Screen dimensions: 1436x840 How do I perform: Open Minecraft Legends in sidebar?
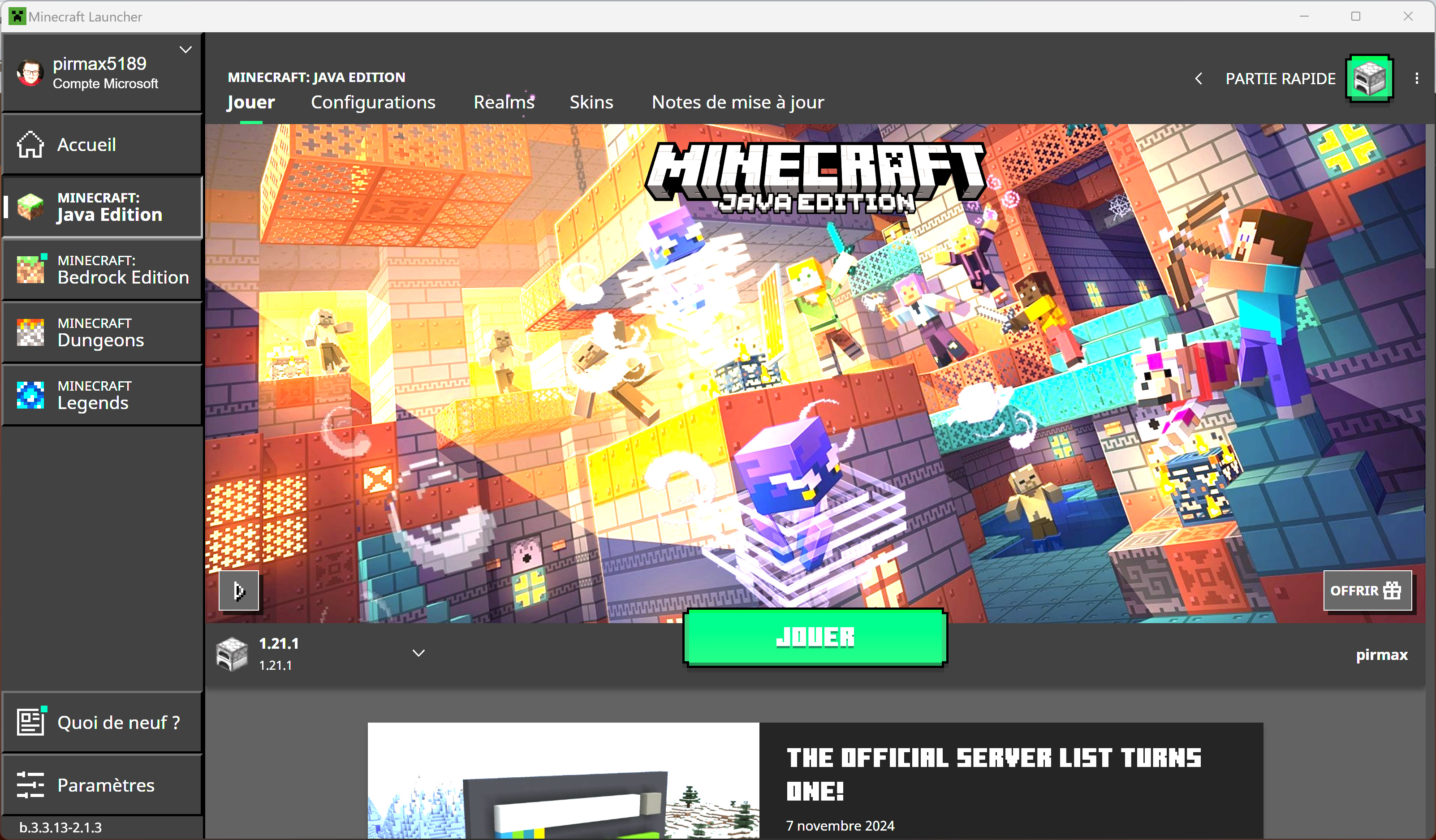(x=103, y=395)
